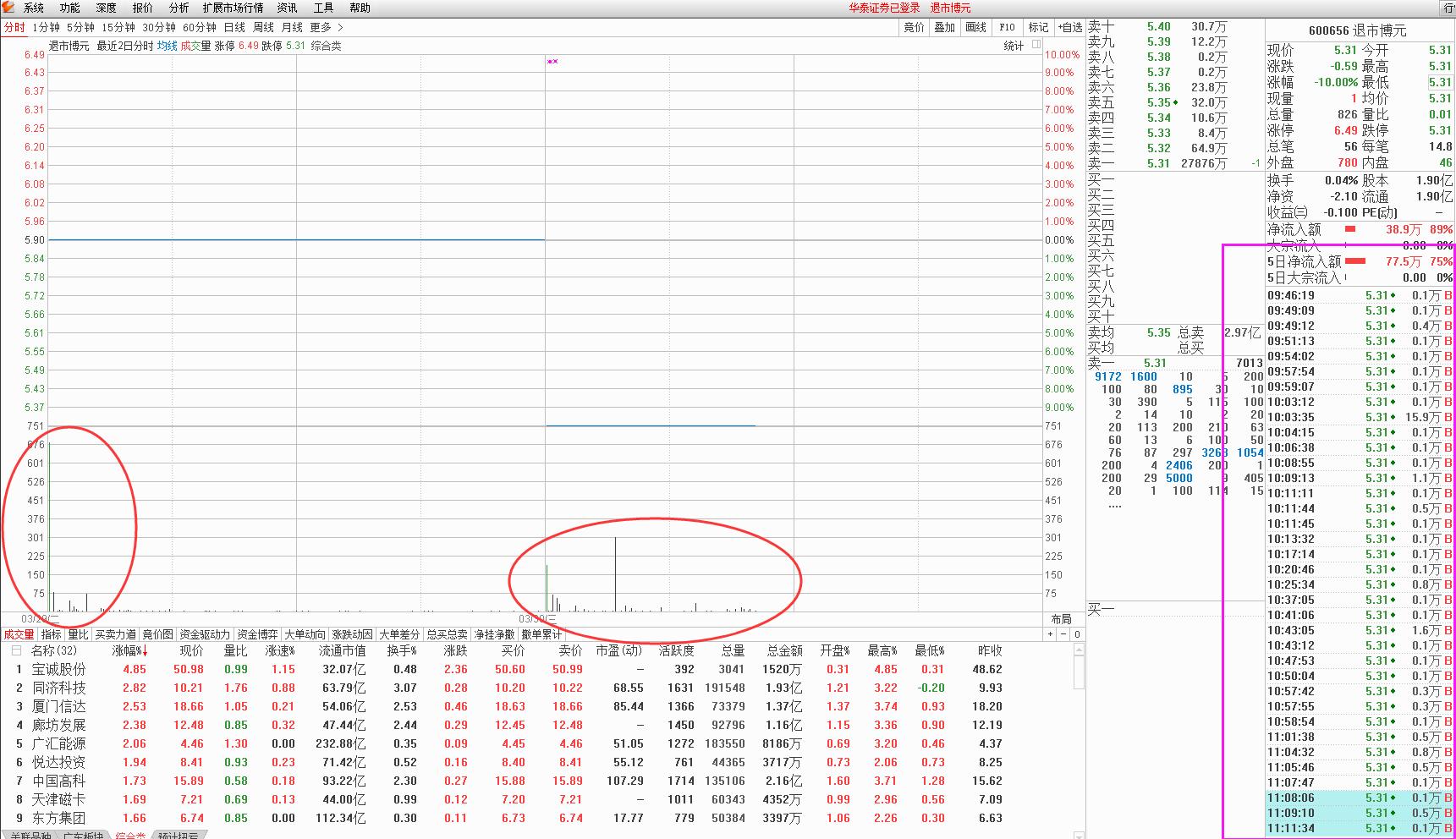Click the minus zoom button beside 布局

click(1063, 634)
